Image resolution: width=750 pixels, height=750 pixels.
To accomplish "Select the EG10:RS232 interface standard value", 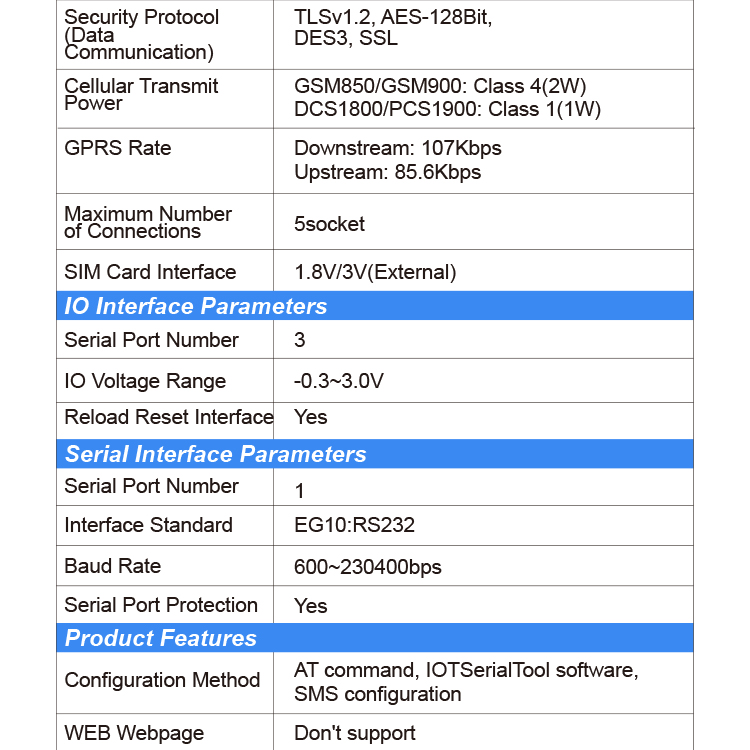I will (354, 525).
